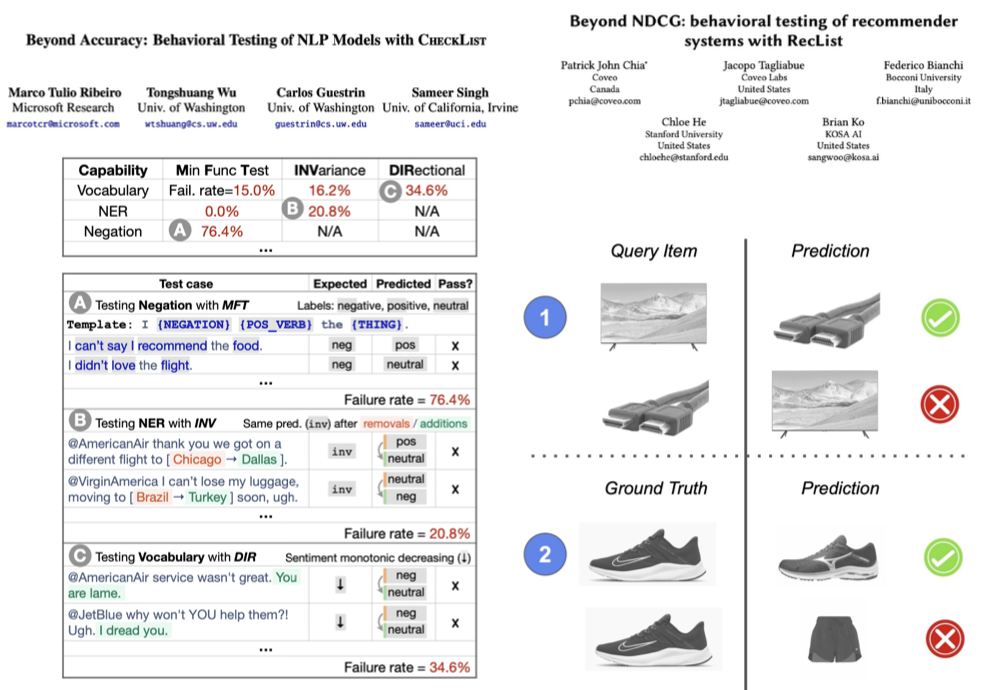Open the marcotcr@microsoft.com email link
Screen dimensions: 986x690
point(62,124)
